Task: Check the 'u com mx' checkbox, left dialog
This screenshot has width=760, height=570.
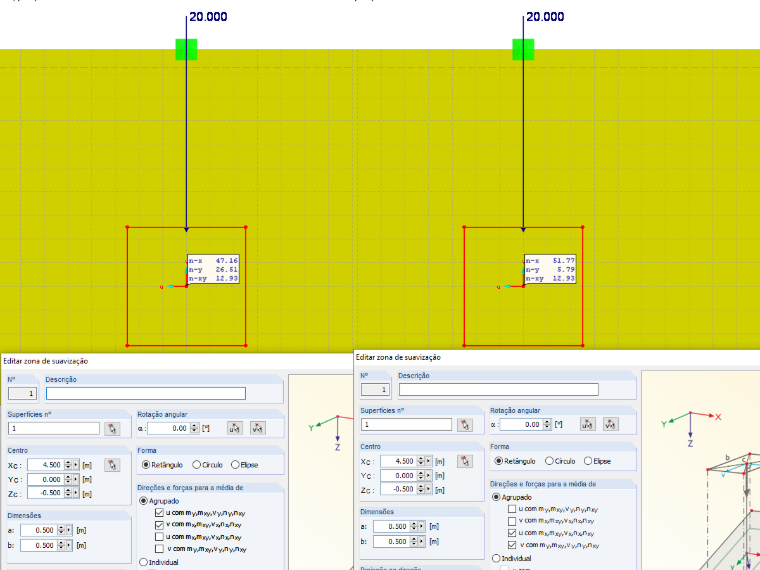Action: click(159, 537)
